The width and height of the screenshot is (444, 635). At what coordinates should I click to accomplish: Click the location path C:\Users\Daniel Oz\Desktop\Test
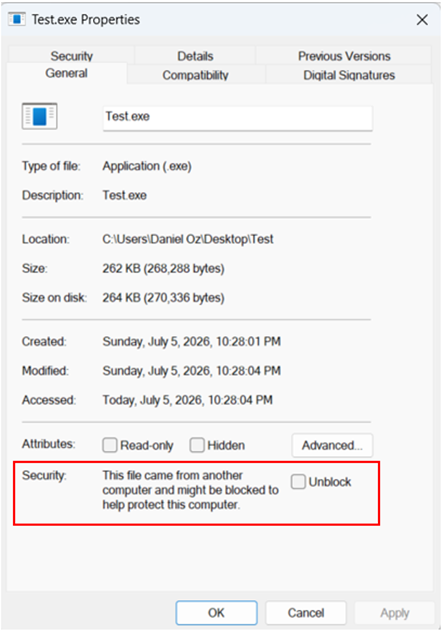[x=188, y=239]
